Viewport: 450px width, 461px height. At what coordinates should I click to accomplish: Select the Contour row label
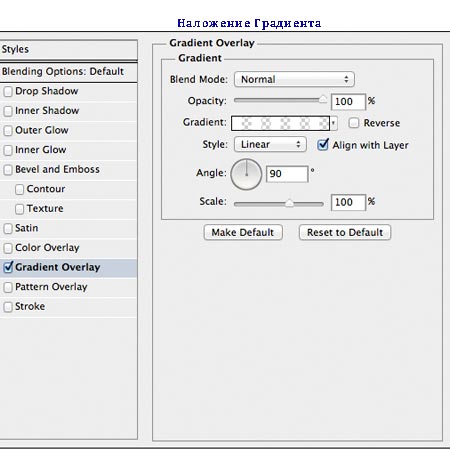coord(46,189)
